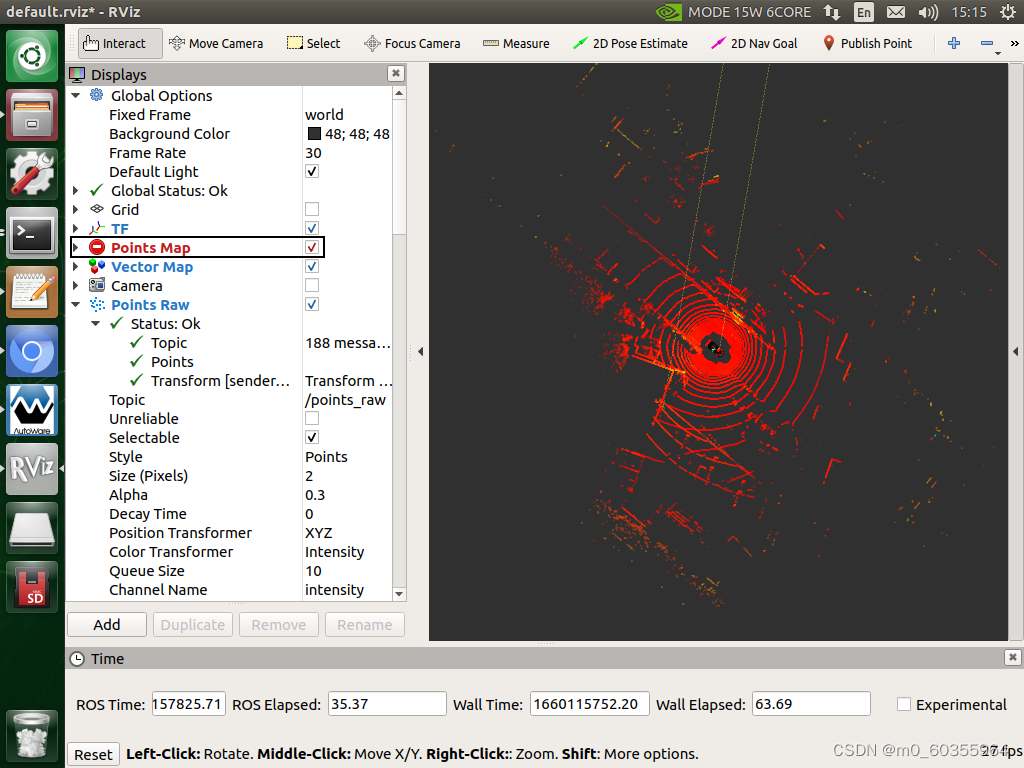
Task: Open the Trash launcher icon
Action: (32, 735)
